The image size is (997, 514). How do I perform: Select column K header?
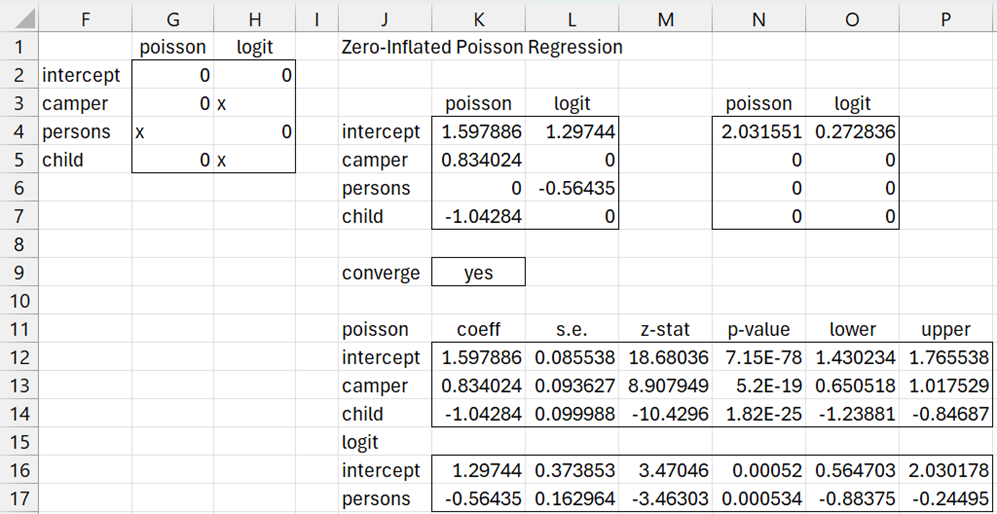[478, 17]
